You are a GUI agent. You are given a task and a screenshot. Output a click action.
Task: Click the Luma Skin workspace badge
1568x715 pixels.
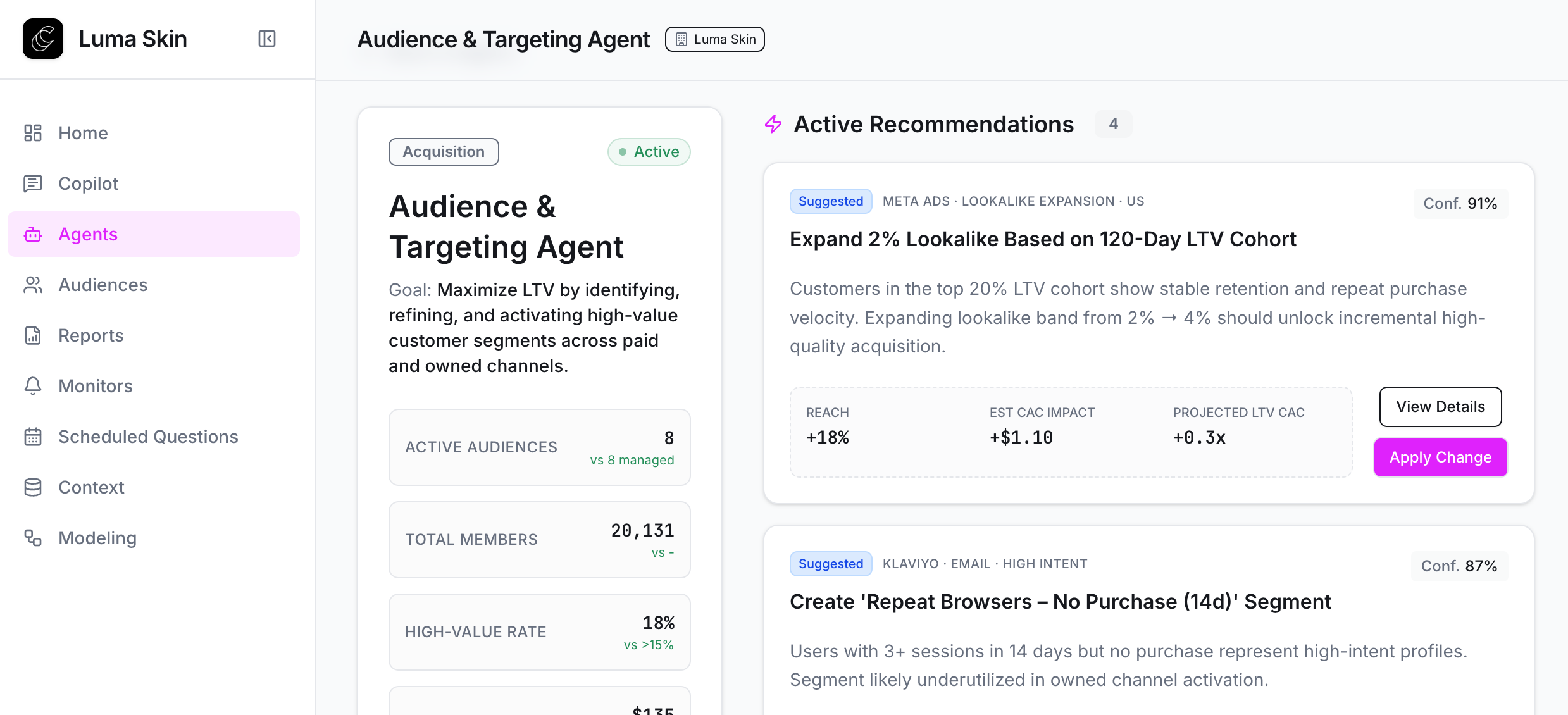[x=715, y=39]
